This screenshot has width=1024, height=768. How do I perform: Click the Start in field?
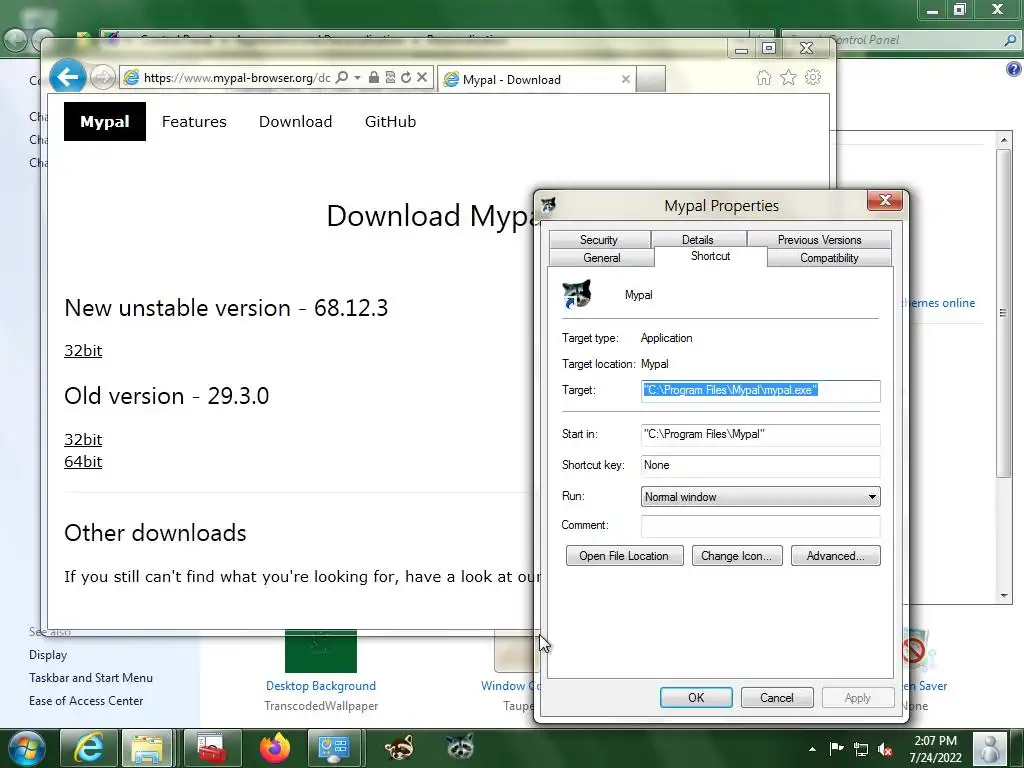pyautogui.click(x=761, y=434)
